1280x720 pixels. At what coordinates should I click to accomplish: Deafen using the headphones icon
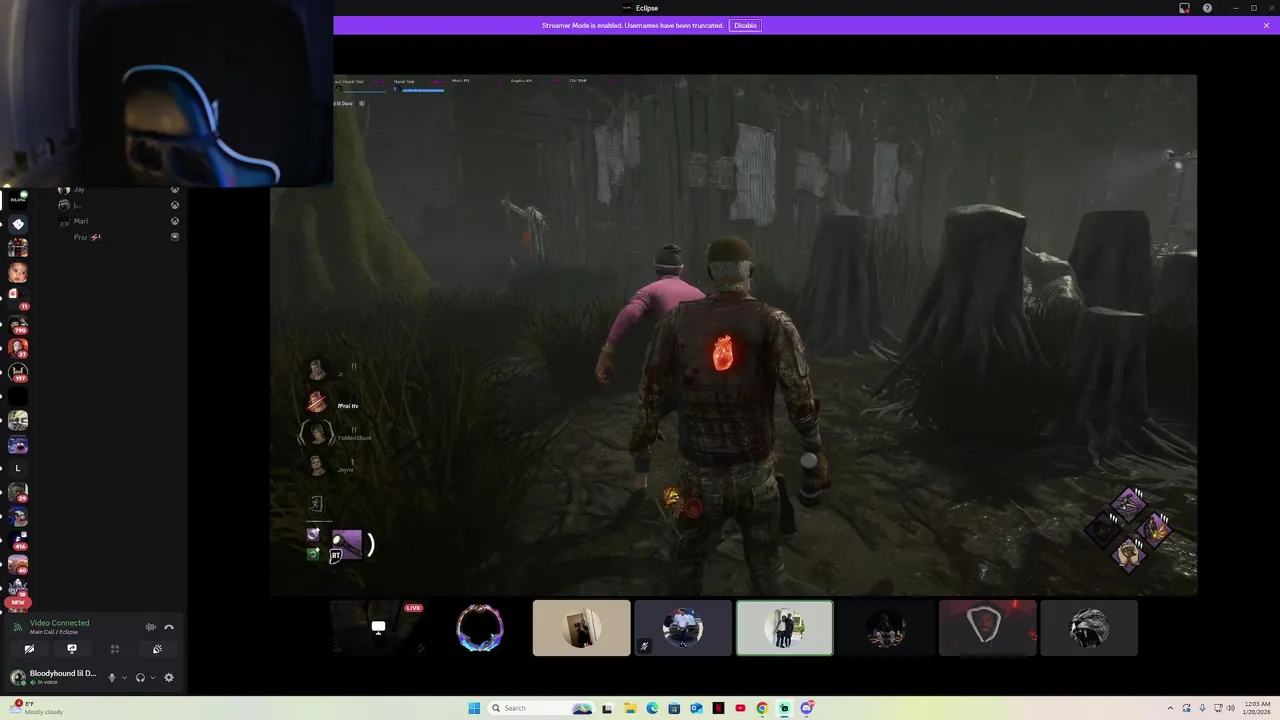(140, 677)
